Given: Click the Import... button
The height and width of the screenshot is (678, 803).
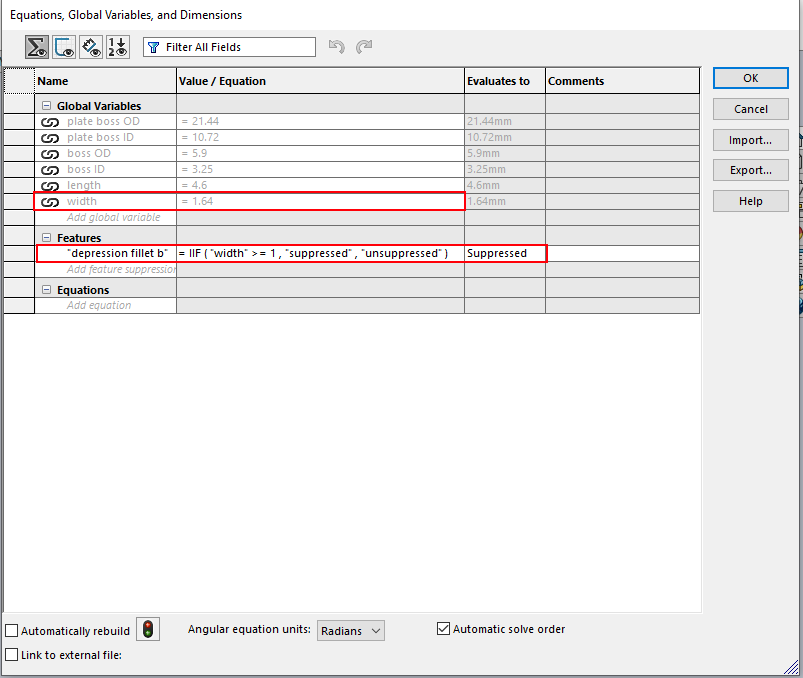Looking at the screenshot, I should (x=750, y=140).
